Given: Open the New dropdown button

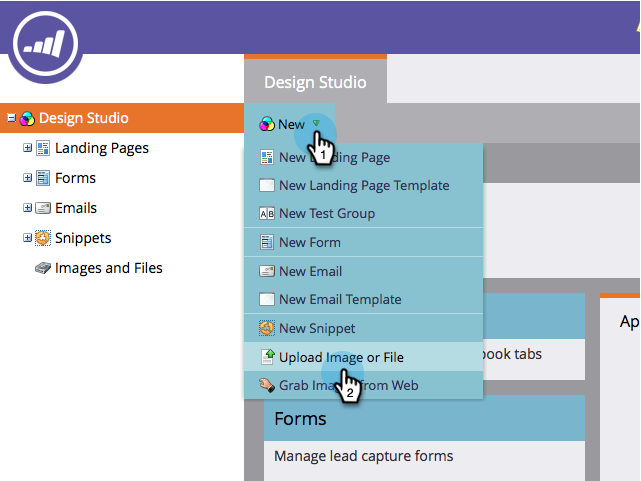Looking at the screenshot, I should [291, 125].
